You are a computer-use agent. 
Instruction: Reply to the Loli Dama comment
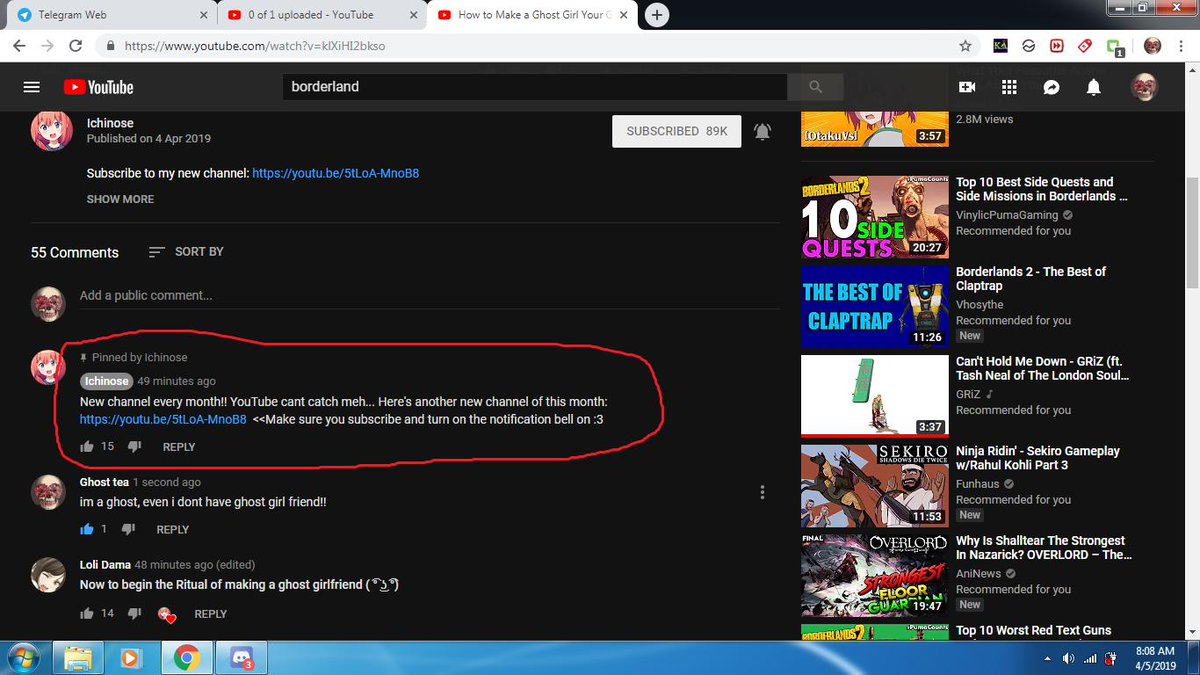[210, 614]
